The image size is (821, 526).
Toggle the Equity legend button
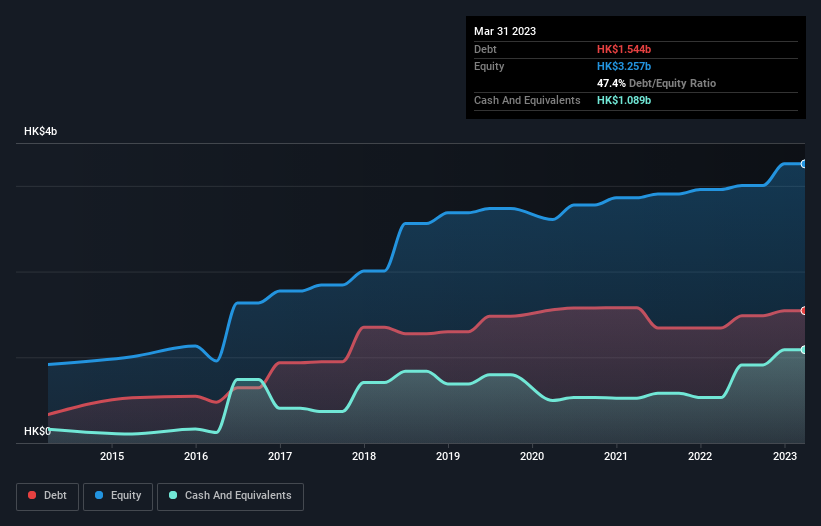(118, 496)
